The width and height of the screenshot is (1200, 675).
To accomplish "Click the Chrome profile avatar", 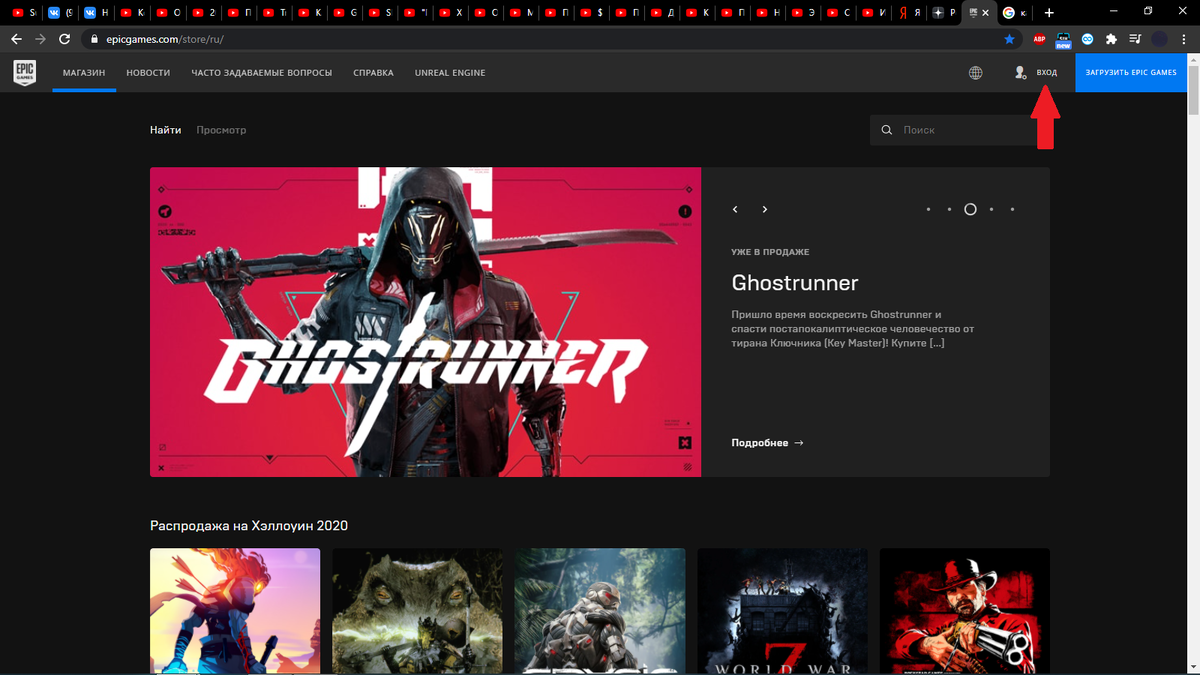I will tap(1159, 39).
